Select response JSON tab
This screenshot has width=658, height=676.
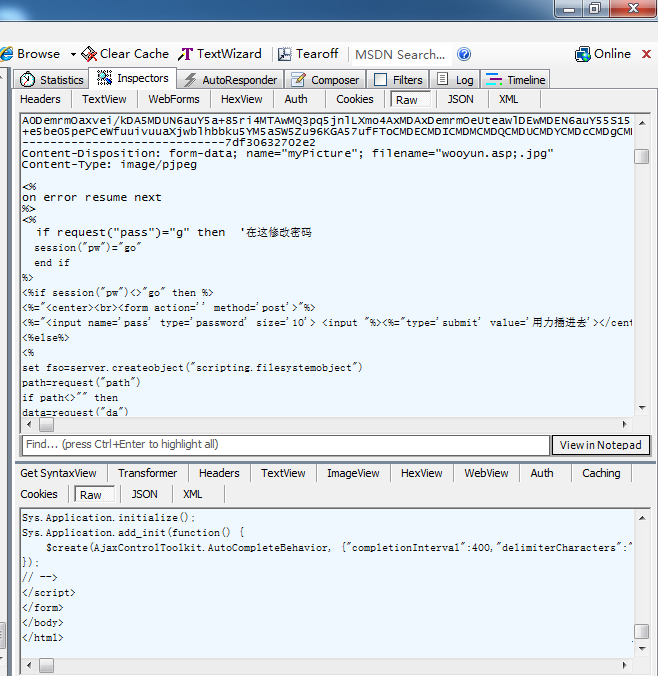(x=144, y=494)
